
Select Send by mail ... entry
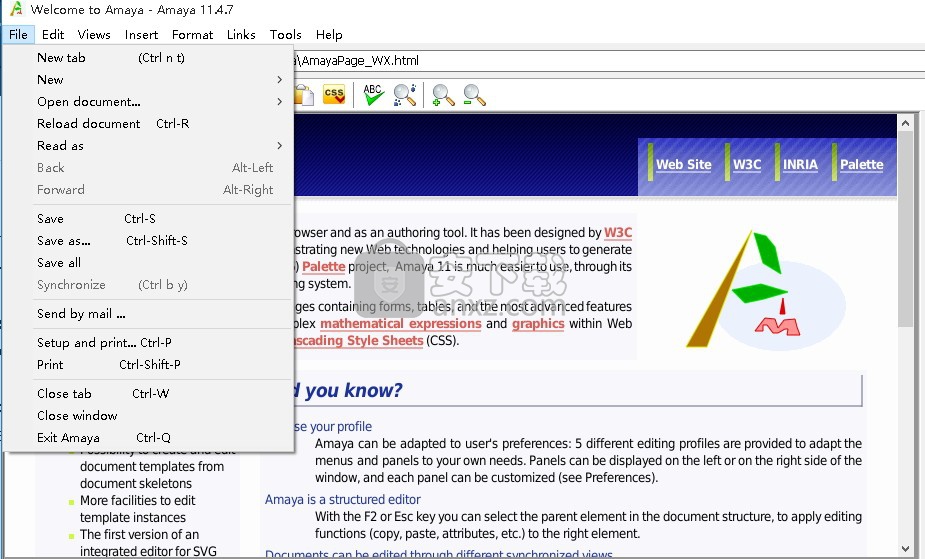click(x=149, y=314)
